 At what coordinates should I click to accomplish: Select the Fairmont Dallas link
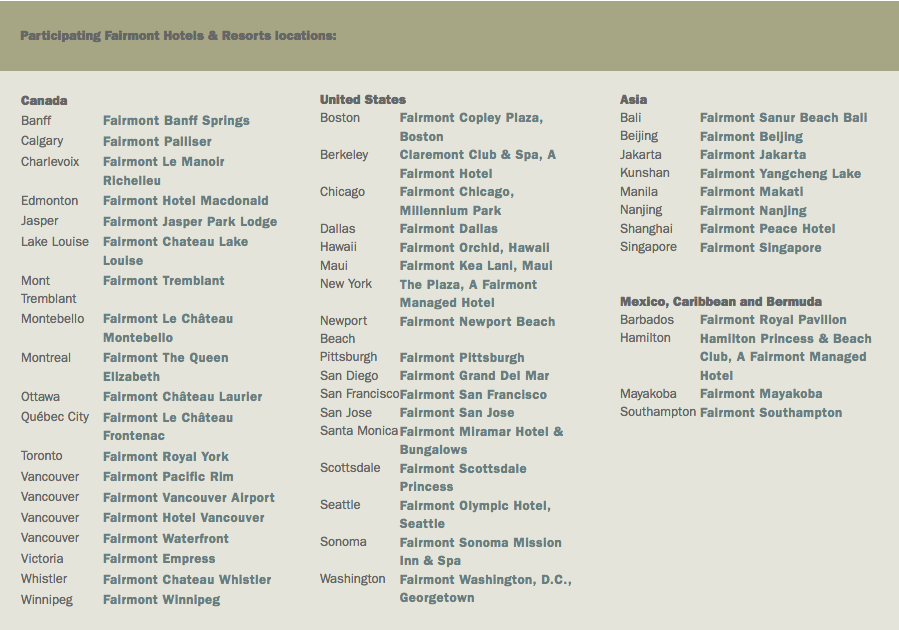pyautogui.click(x=448, y=229)
